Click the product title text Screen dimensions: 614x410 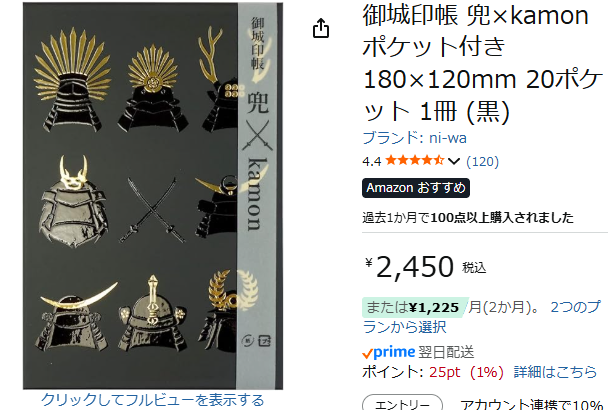coord(482,63)
